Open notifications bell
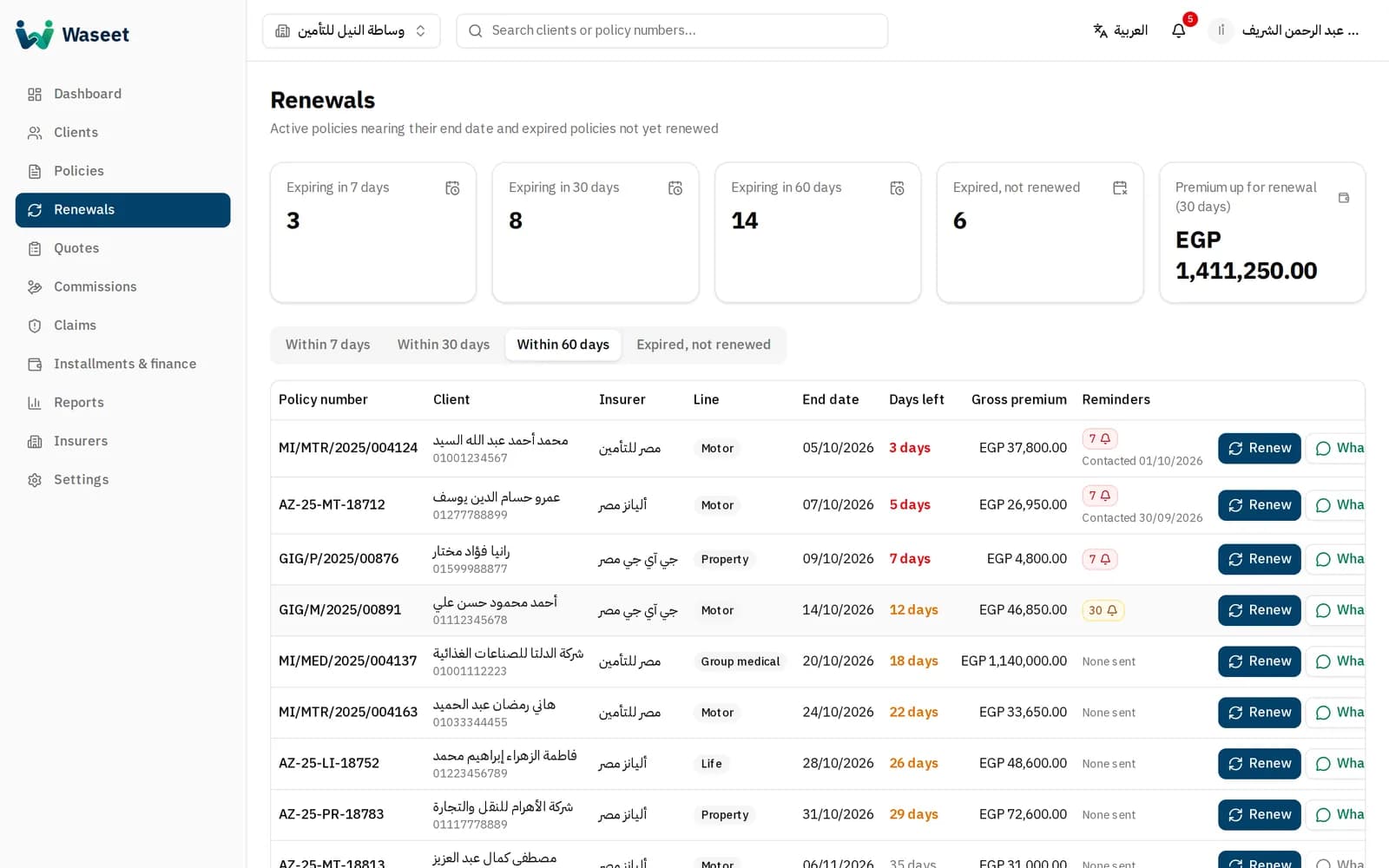 click(1179, 30)
